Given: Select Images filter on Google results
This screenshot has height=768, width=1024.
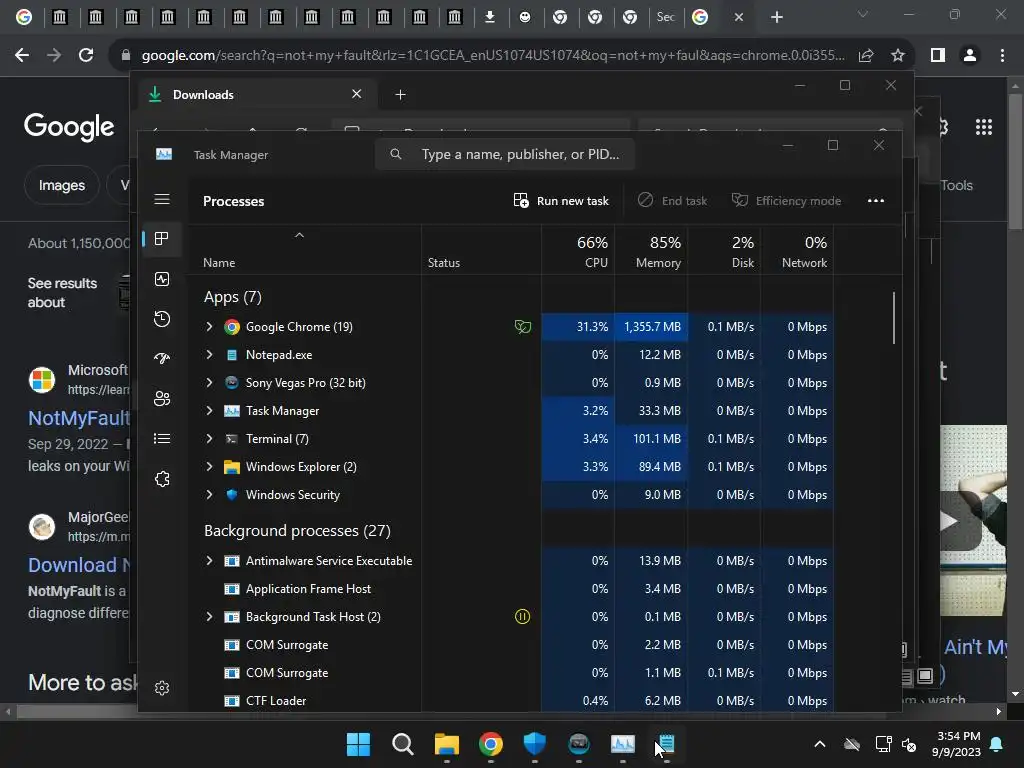Looking at the screenshot, I should tap(61, 185).
